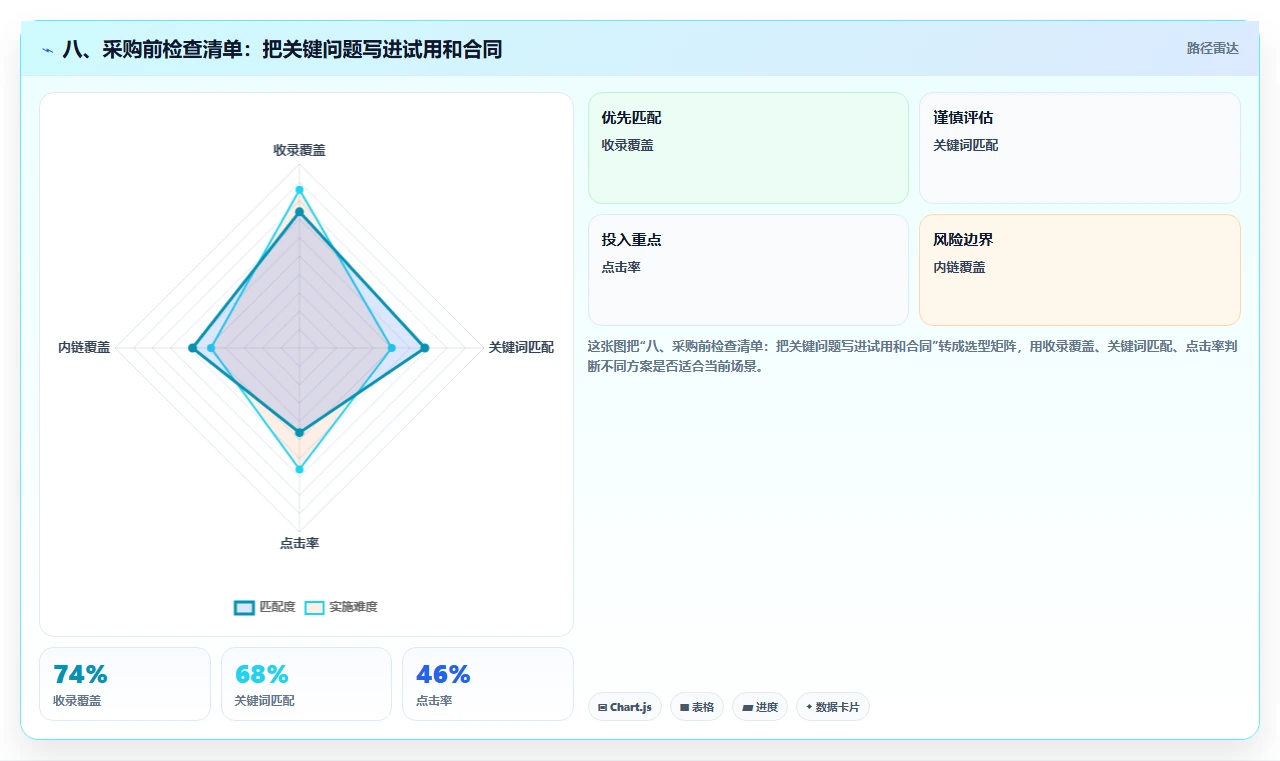The image size is (1280, 761).
Task: Click the 进度 tag
Action: [x=760, y=707]
